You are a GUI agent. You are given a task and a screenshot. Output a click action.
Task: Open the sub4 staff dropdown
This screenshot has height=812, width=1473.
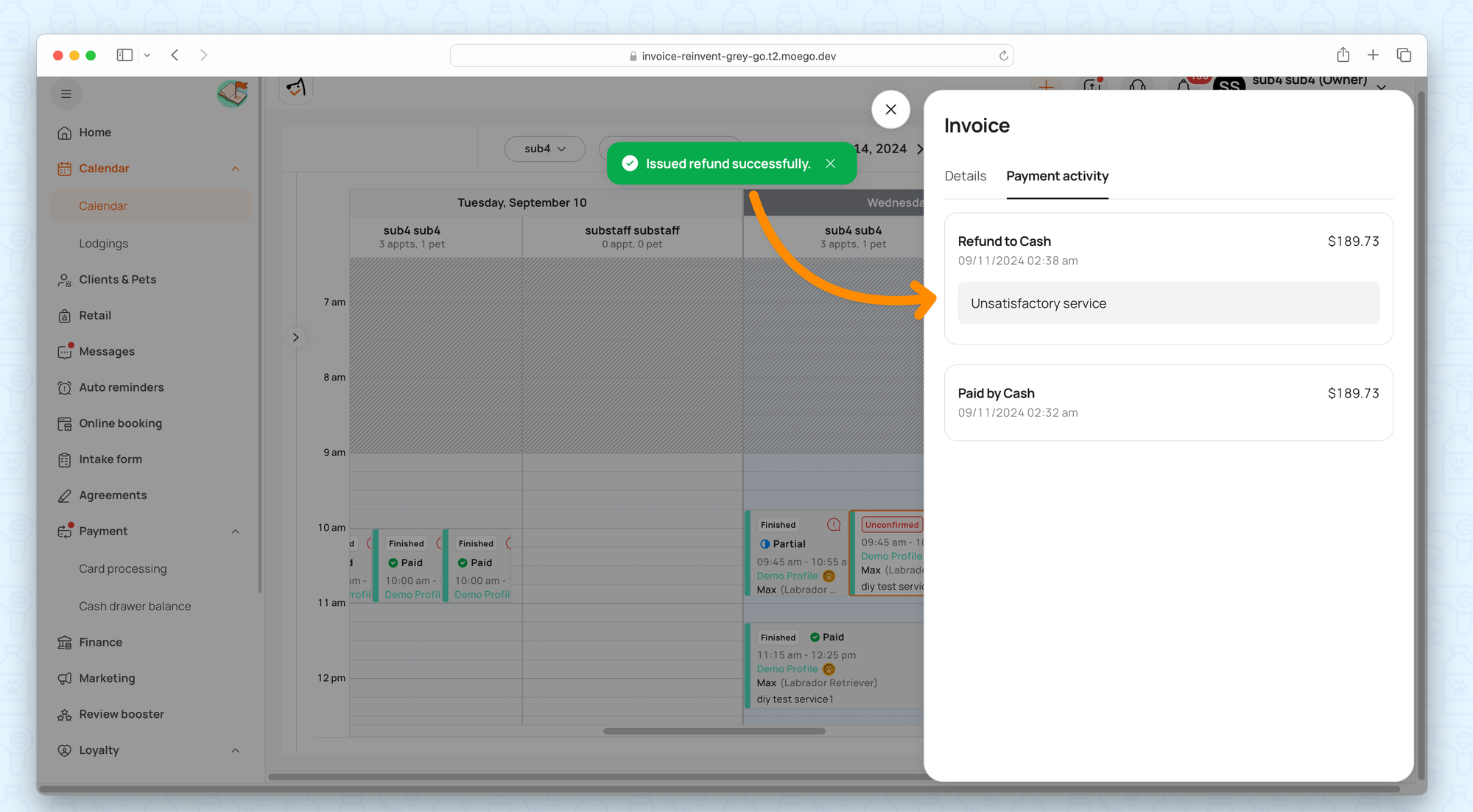[x=544, y=149]
